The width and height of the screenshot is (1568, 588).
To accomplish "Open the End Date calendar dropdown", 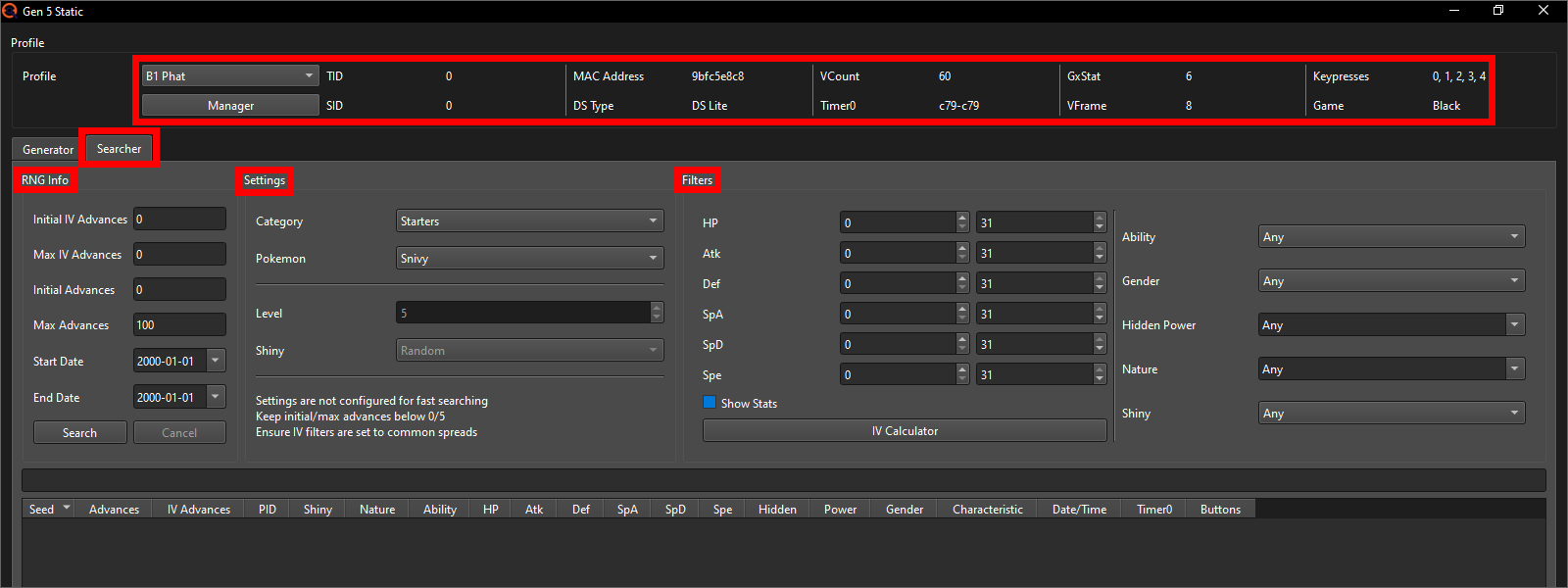I will 216,397.
